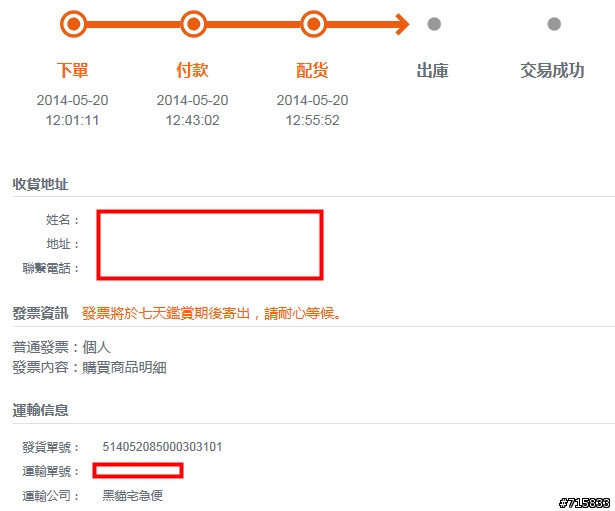This screenshot has width=615, height=511.
Task: Click the 付款 payment step circle
Action: [193, 24]
